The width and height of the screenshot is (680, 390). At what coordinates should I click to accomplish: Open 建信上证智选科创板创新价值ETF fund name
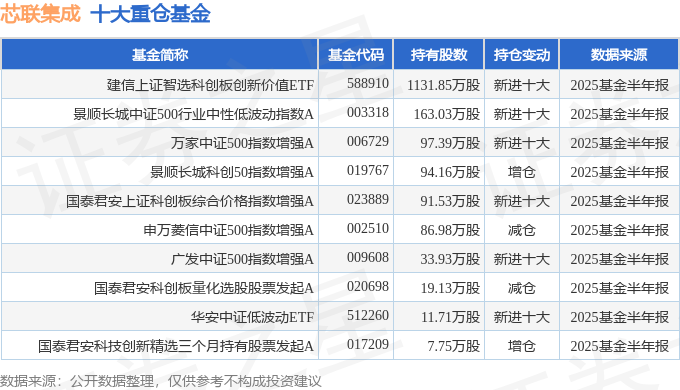point(210,85)
